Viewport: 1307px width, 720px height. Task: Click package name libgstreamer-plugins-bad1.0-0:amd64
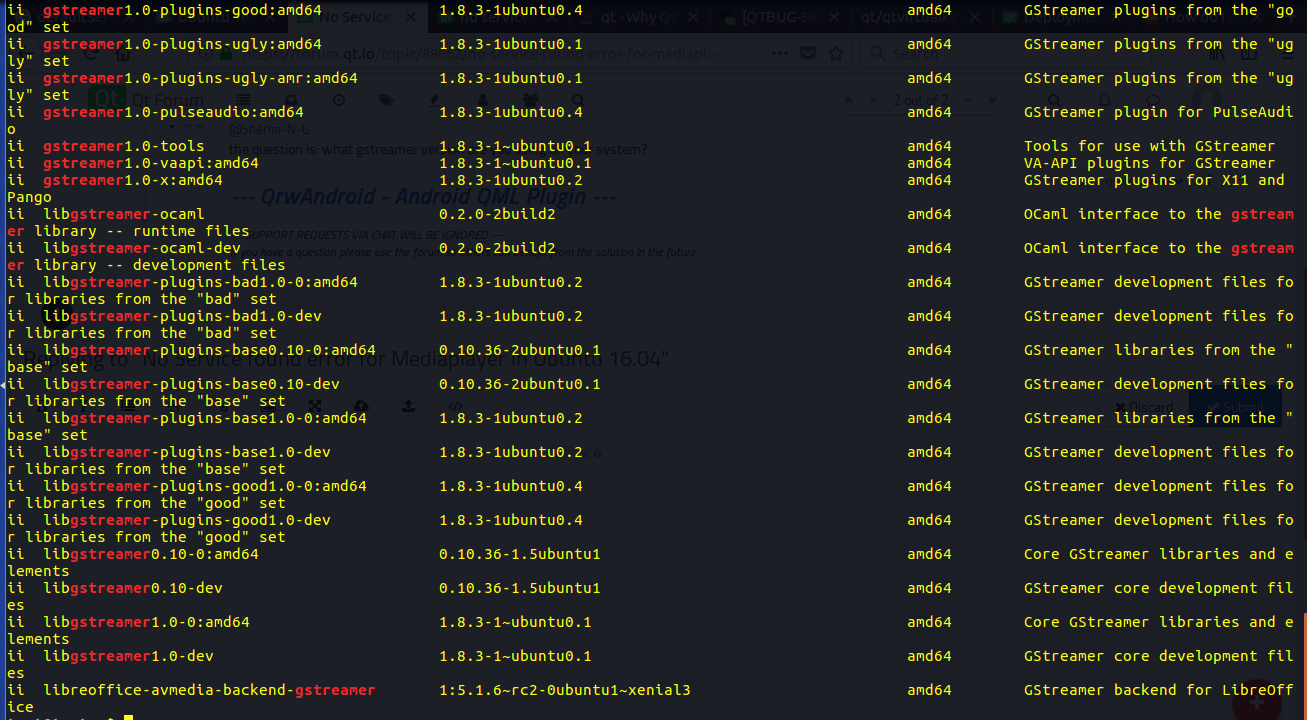[201, 282]
